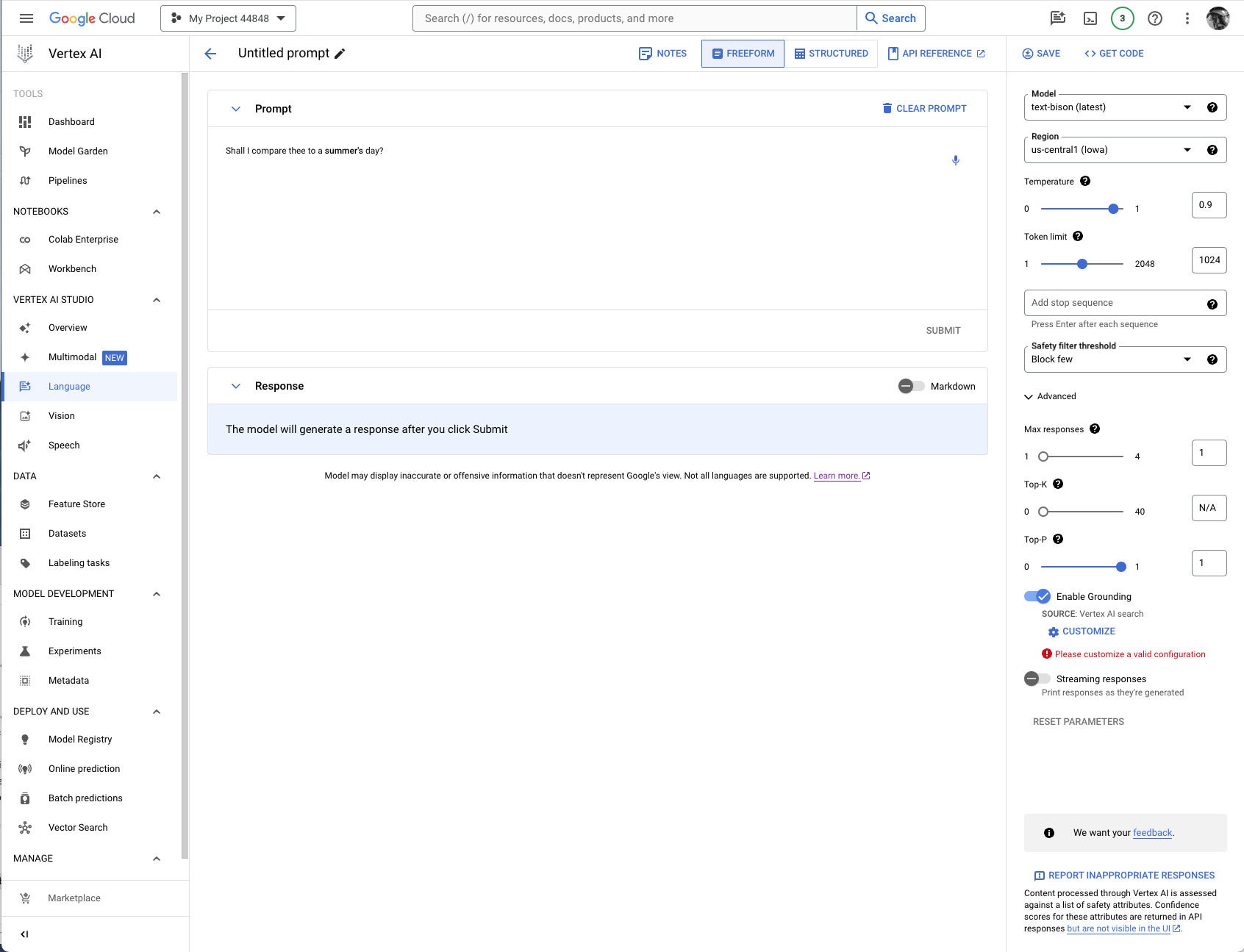Click RESET PARAMETERS

point(1078,722)
